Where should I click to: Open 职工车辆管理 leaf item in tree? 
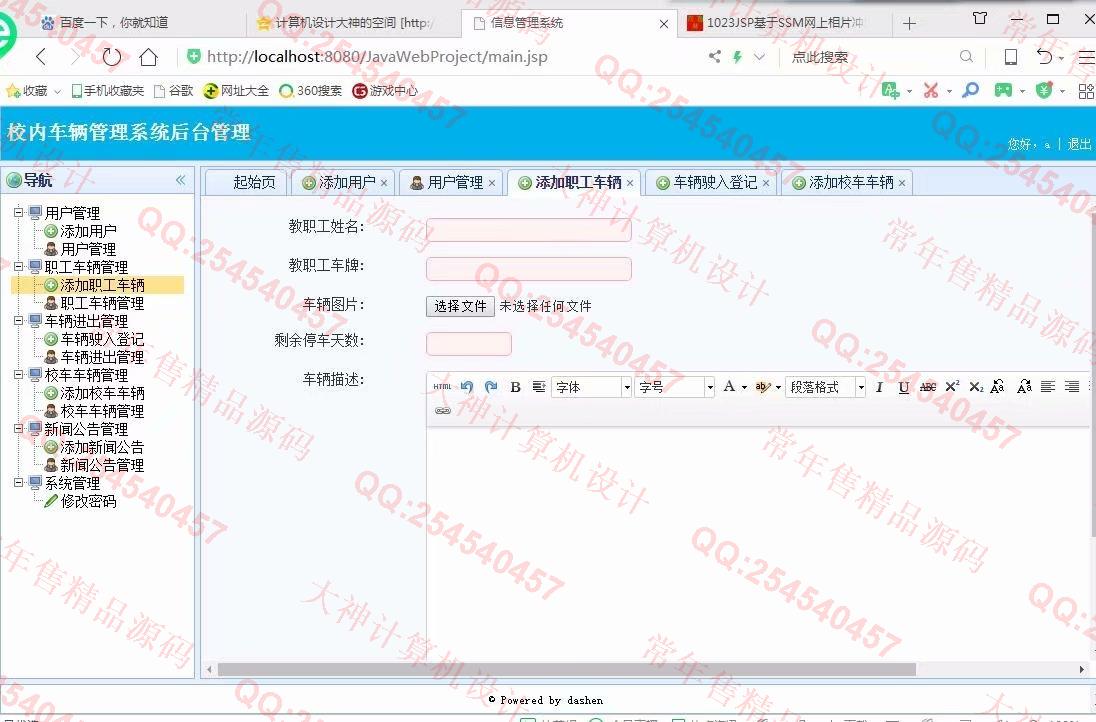[x=102, y=303]
